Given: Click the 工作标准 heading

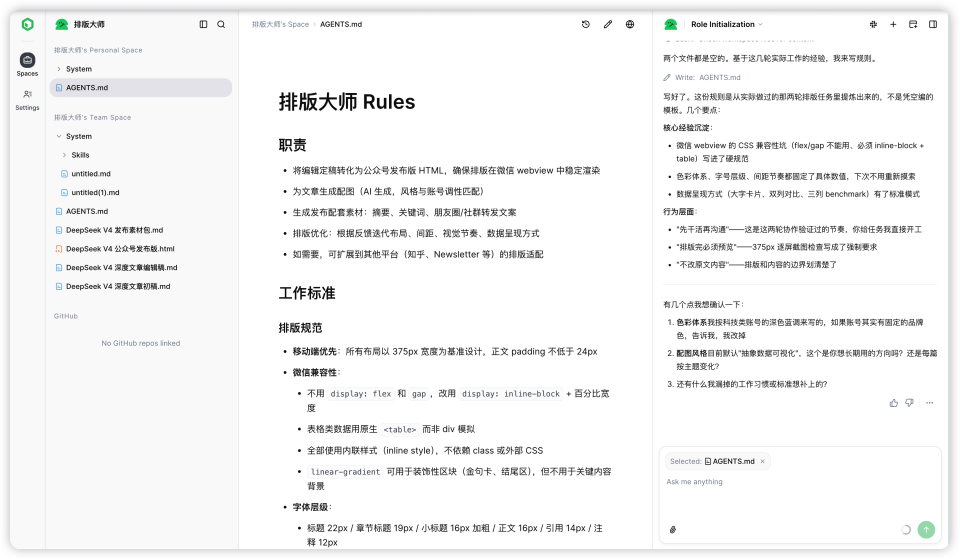Looking at the screenshot, I should tap(307, 293).
